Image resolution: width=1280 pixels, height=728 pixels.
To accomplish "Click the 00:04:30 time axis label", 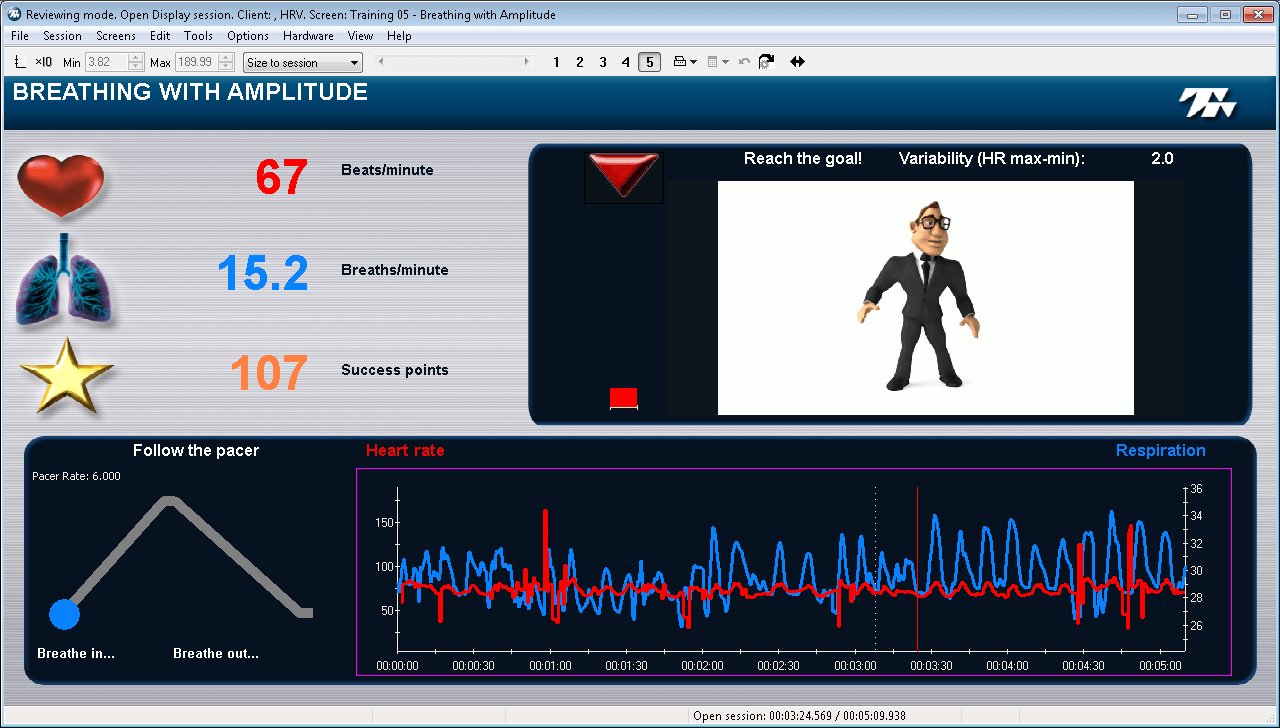I will [1084, 665].
